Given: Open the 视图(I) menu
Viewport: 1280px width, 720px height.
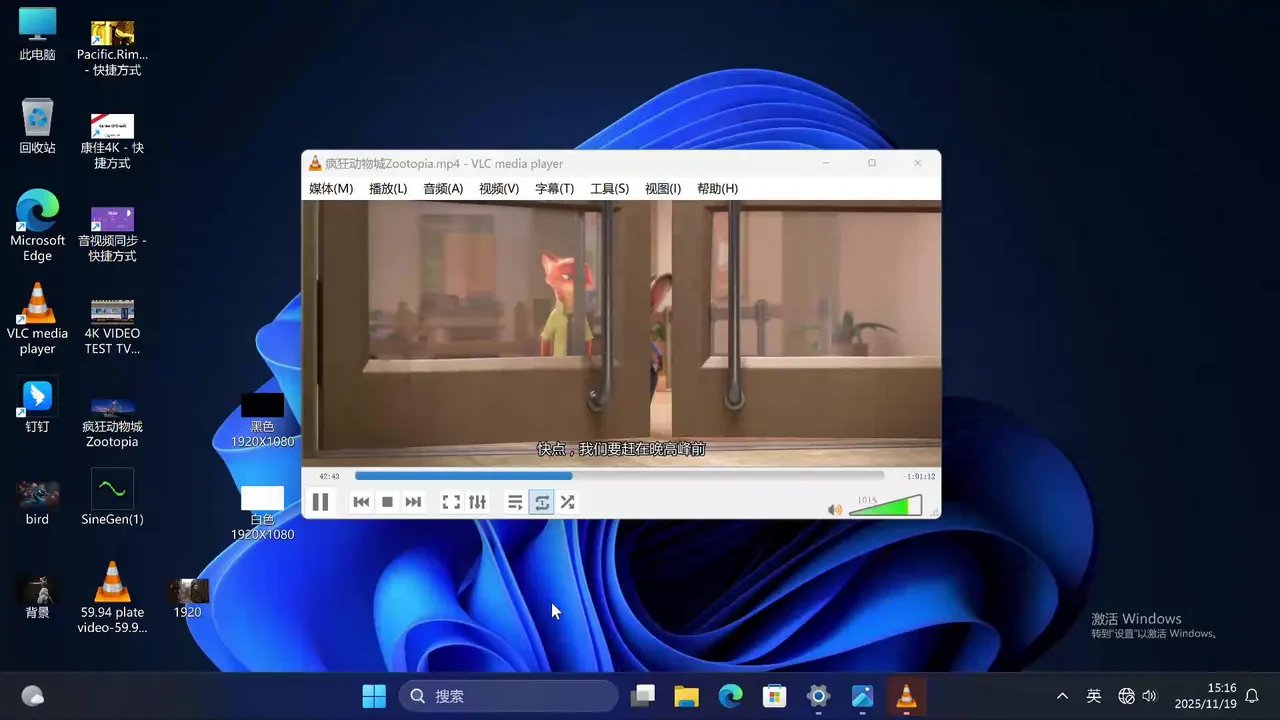Looking at the screenshot, I should click(x=663, y=188).
